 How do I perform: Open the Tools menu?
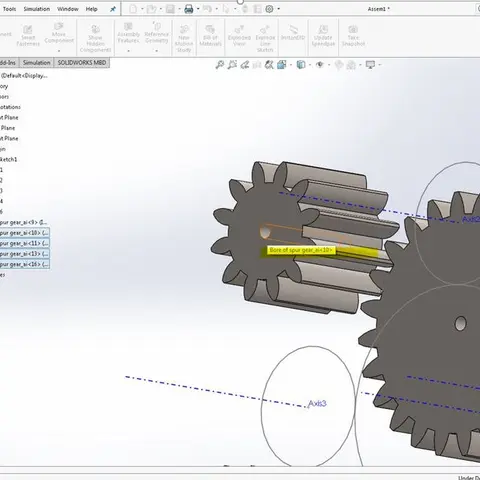tap(9, 9)
